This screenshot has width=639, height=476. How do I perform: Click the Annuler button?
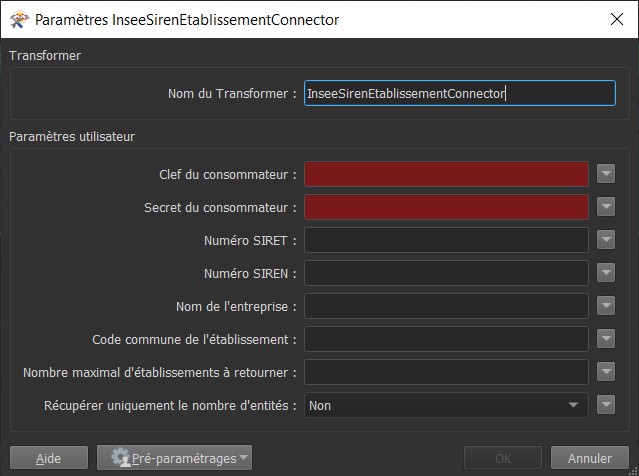[590, 458]
